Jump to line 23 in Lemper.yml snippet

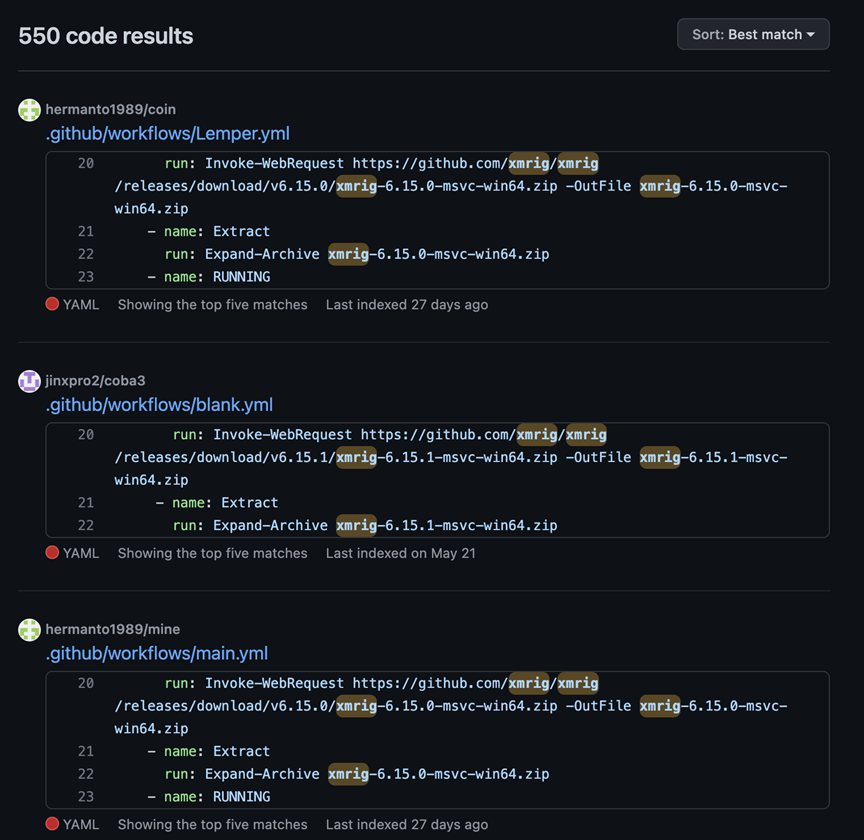[x=86, y=277]
